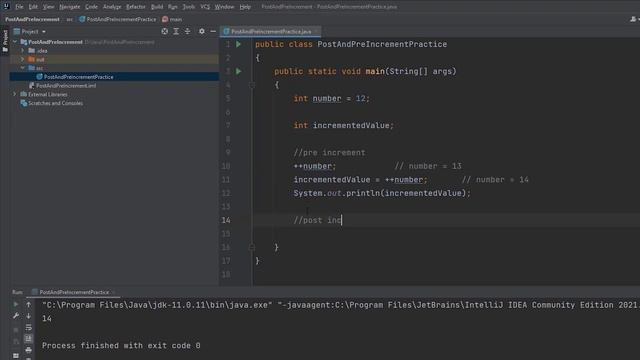The width and height of the screenshot is (640, 360).
Task: Click the main method breadcrumb
Action: click(x=172, y=19)
